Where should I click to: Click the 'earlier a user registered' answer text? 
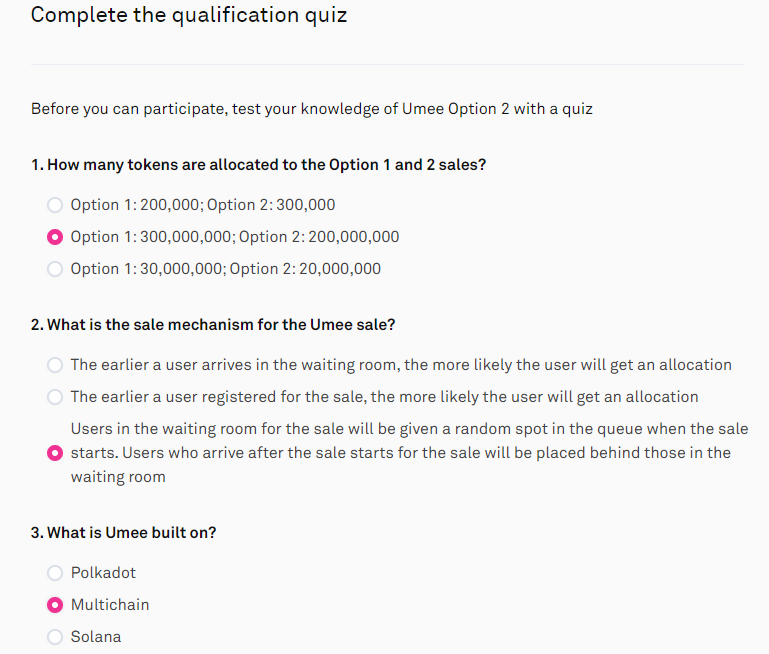pos(384,397)
